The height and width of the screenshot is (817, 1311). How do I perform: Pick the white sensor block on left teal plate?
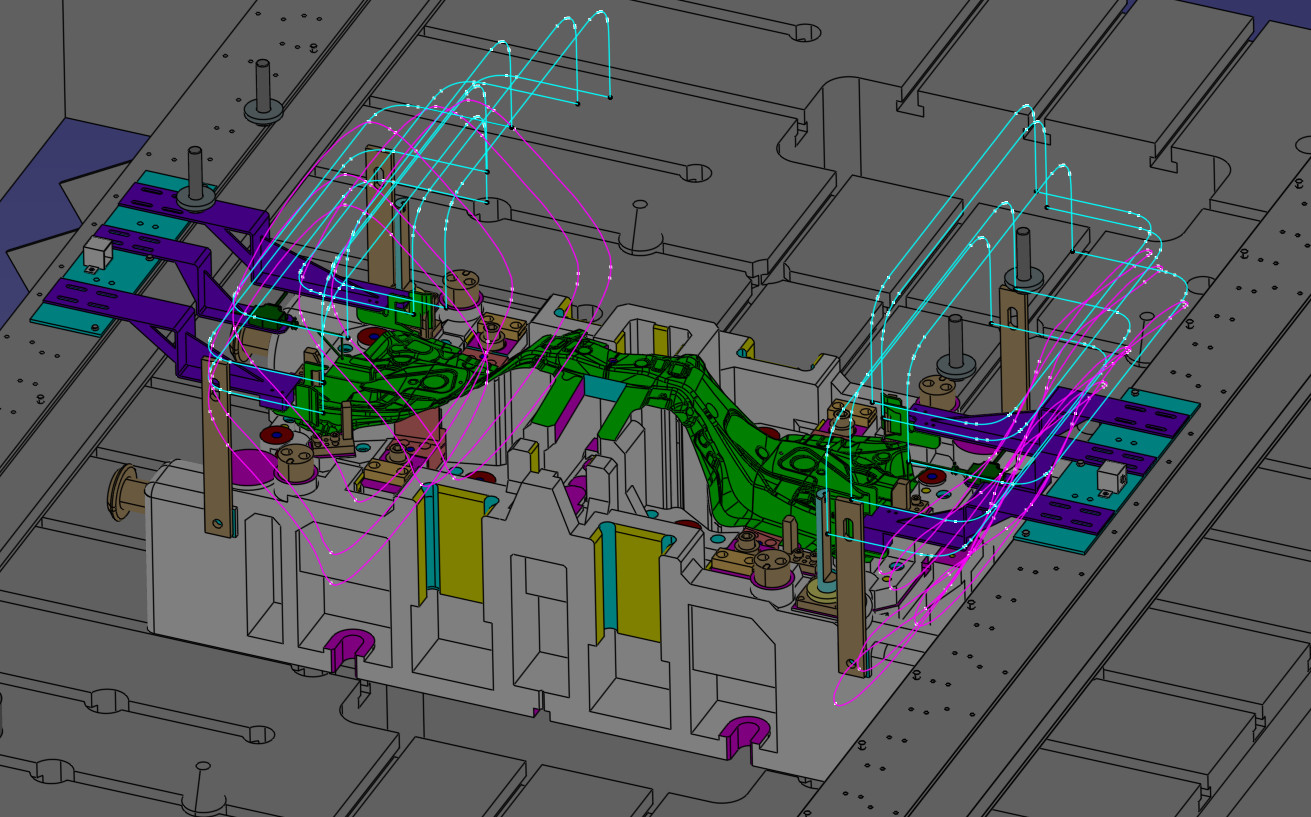click(96, 253)
